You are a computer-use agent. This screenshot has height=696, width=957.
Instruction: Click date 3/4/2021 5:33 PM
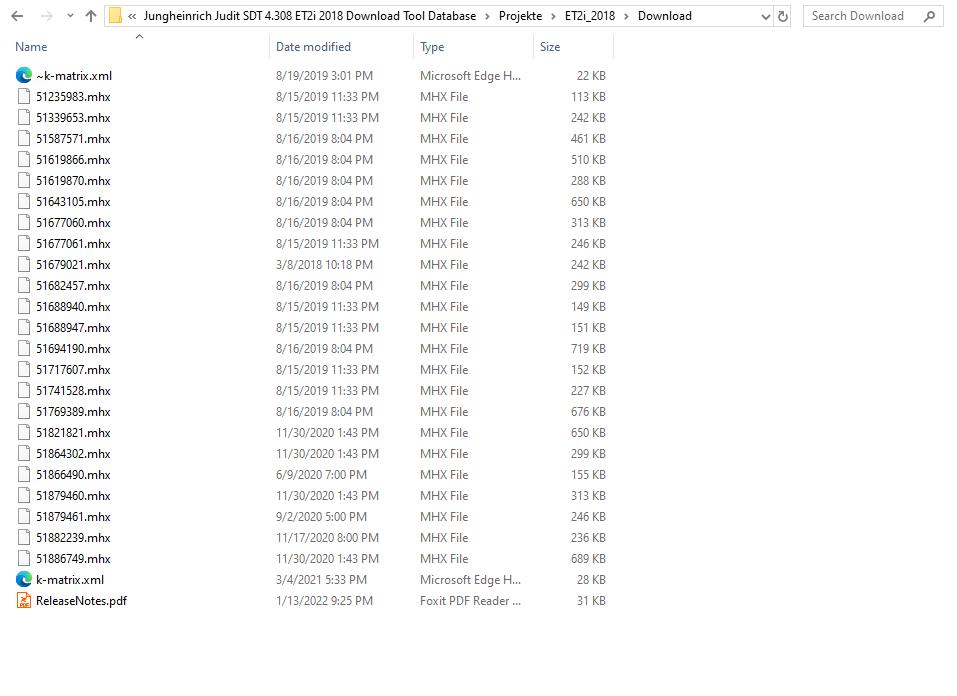coord(321,579)
